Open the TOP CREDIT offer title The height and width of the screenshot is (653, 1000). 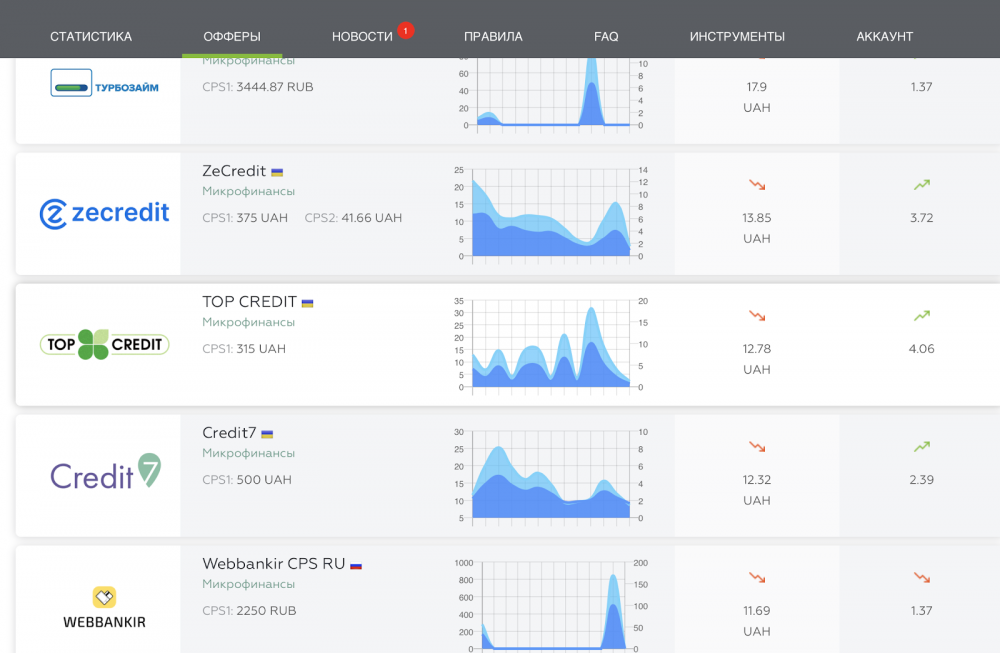[249, 302]
